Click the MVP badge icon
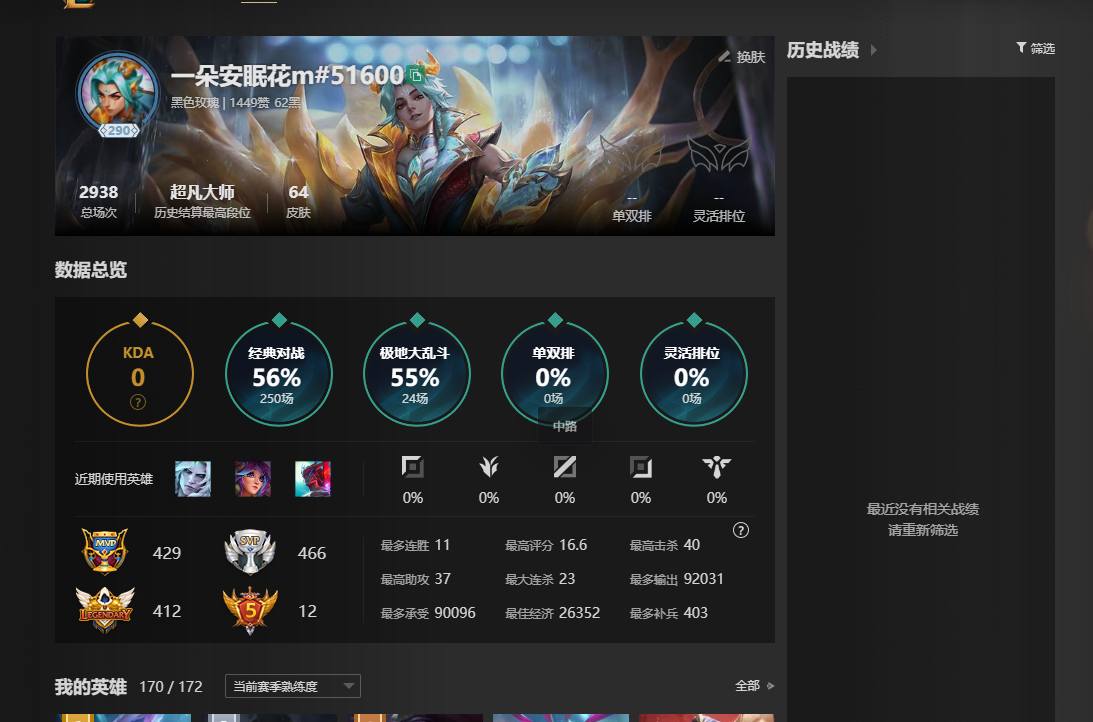 tap(105, 551)
